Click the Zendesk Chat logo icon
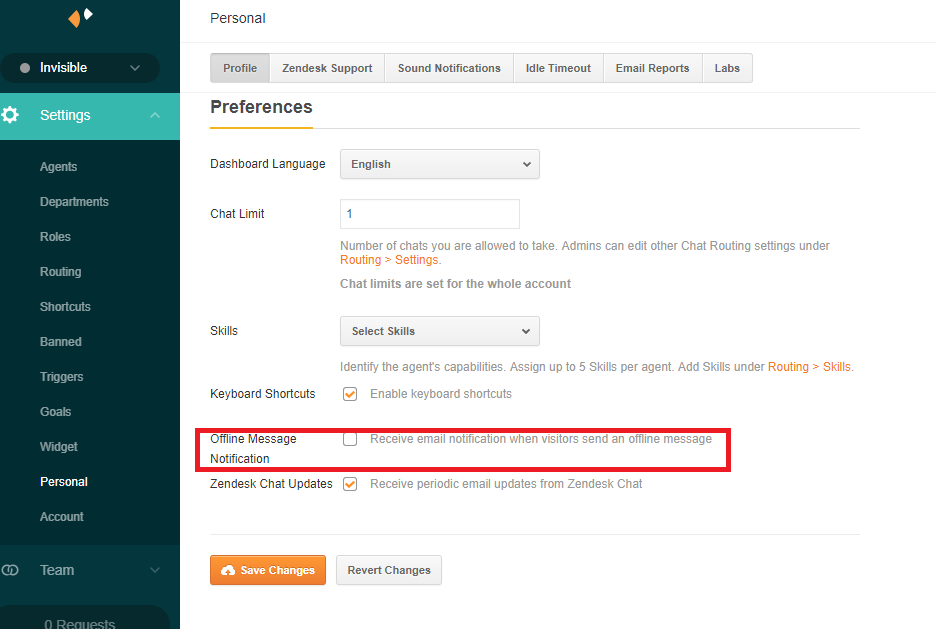 (80, 17)
